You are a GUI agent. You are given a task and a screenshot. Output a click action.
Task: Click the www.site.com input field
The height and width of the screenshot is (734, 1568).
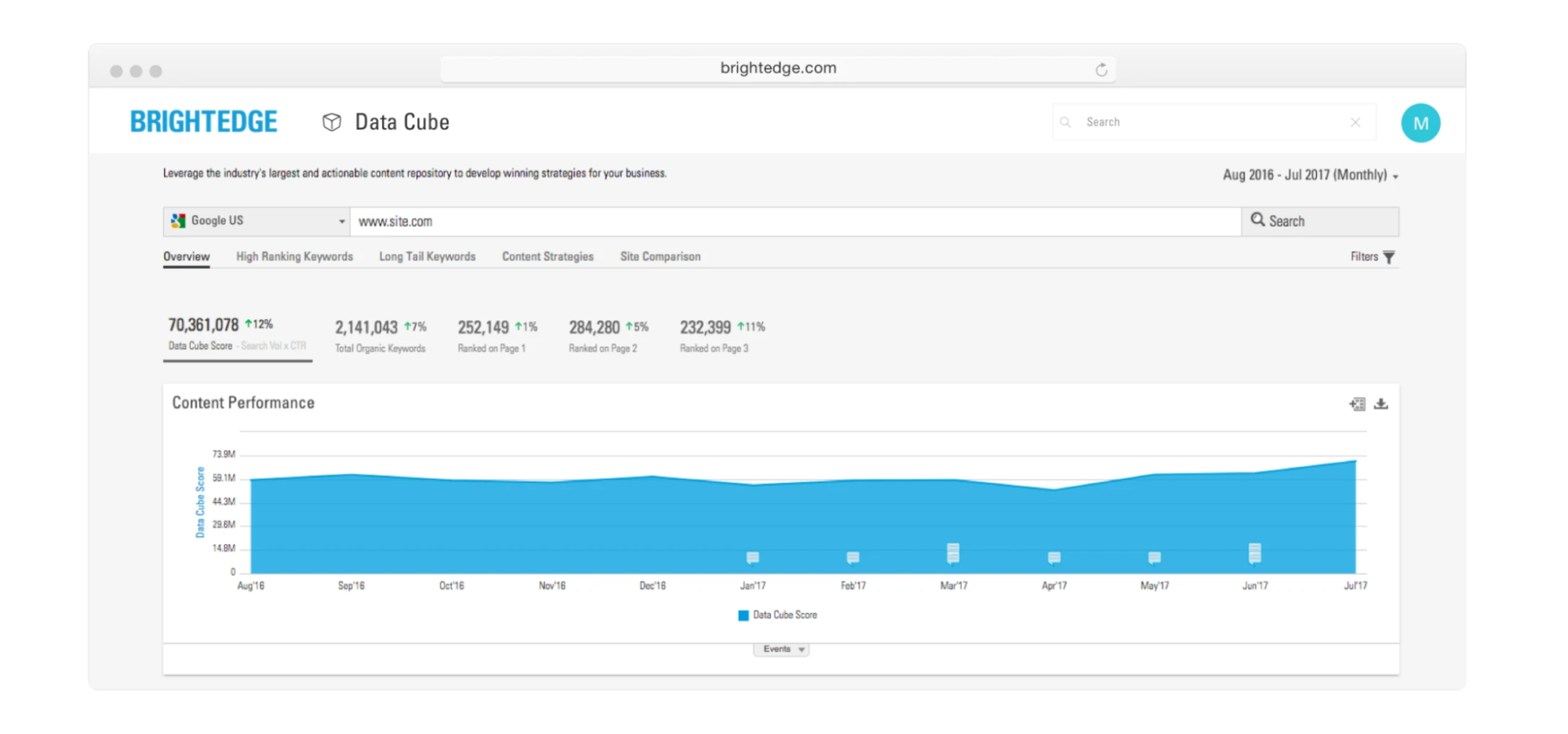tap(784, 221)
